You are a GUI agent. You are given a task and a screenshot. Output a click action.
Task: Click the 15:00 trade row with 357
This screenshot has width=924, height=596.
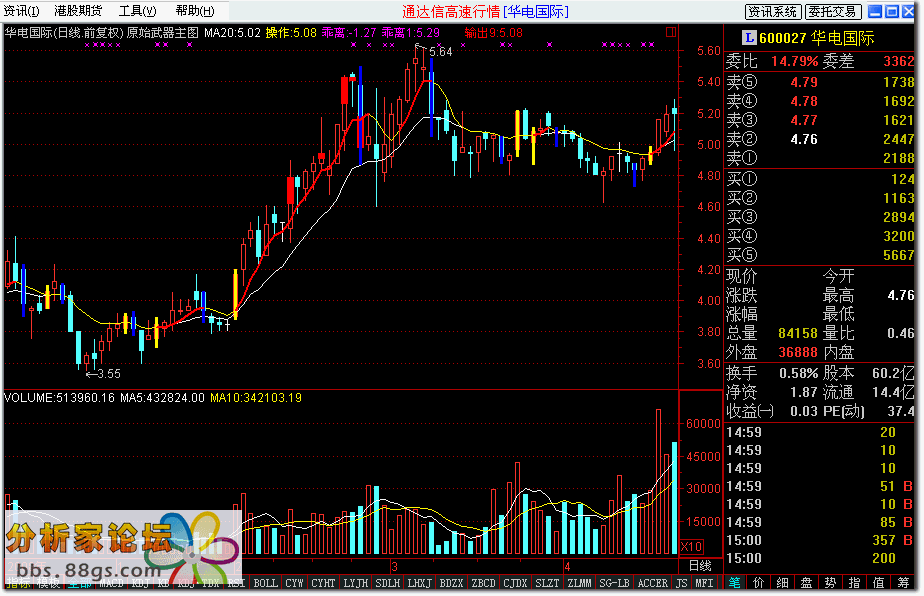[x=820, y=540]
